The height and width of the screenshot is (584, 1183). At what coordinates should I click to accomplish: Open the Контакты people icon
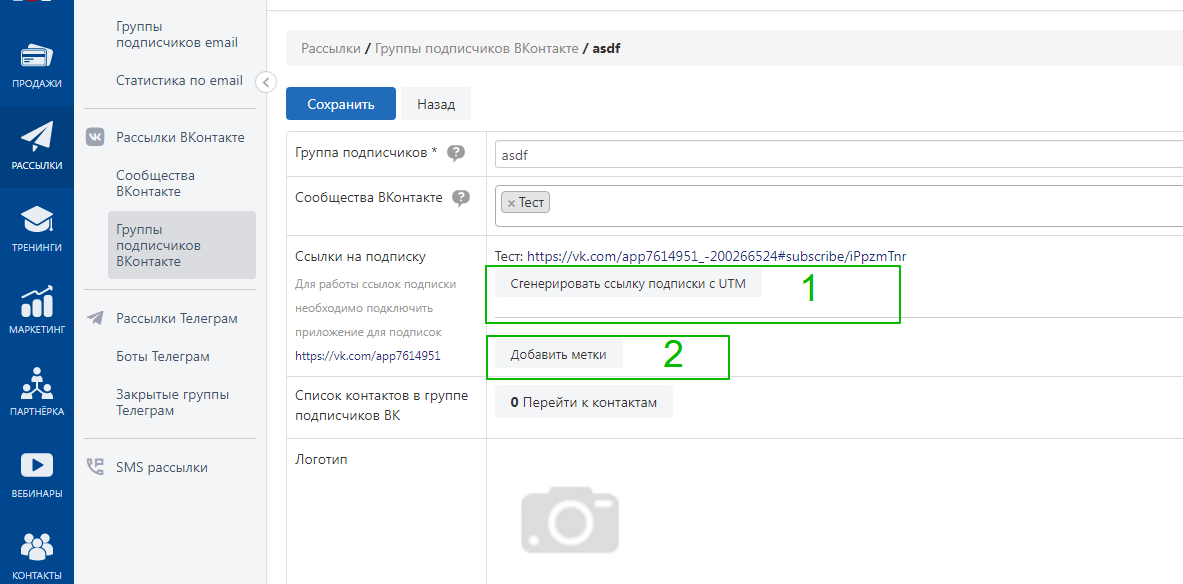[37, 547]
